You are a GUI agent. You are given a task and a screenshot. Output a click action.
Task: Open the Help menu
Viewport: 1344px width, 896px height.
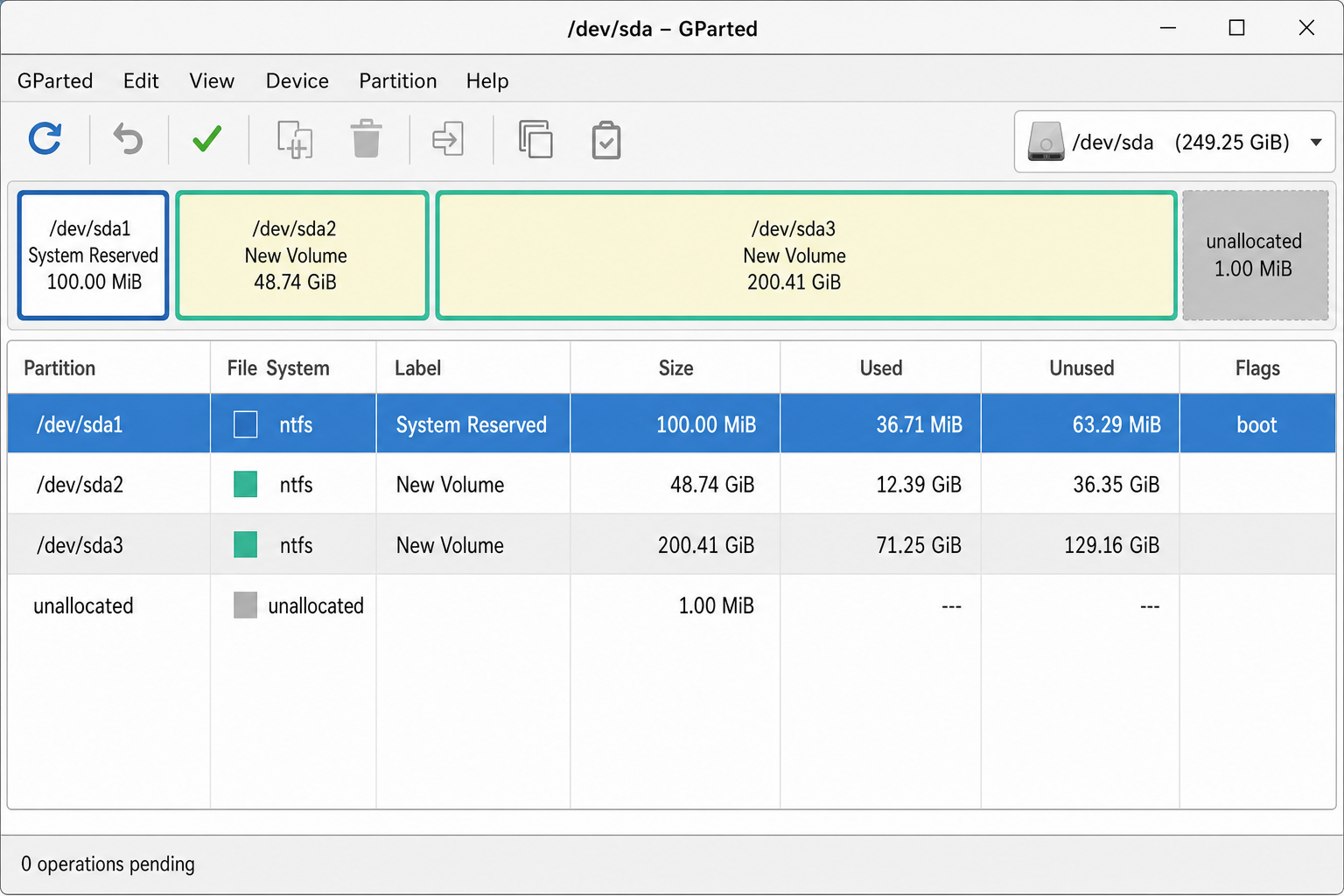tap(487, 80)
